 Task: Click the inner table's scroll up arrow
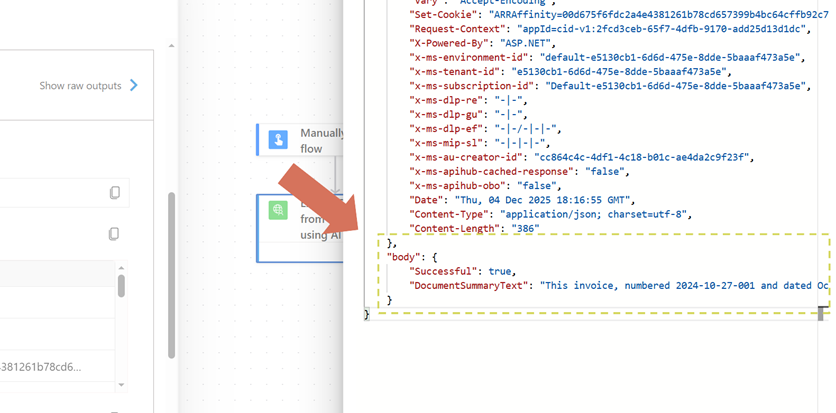[x=121, y=268]
